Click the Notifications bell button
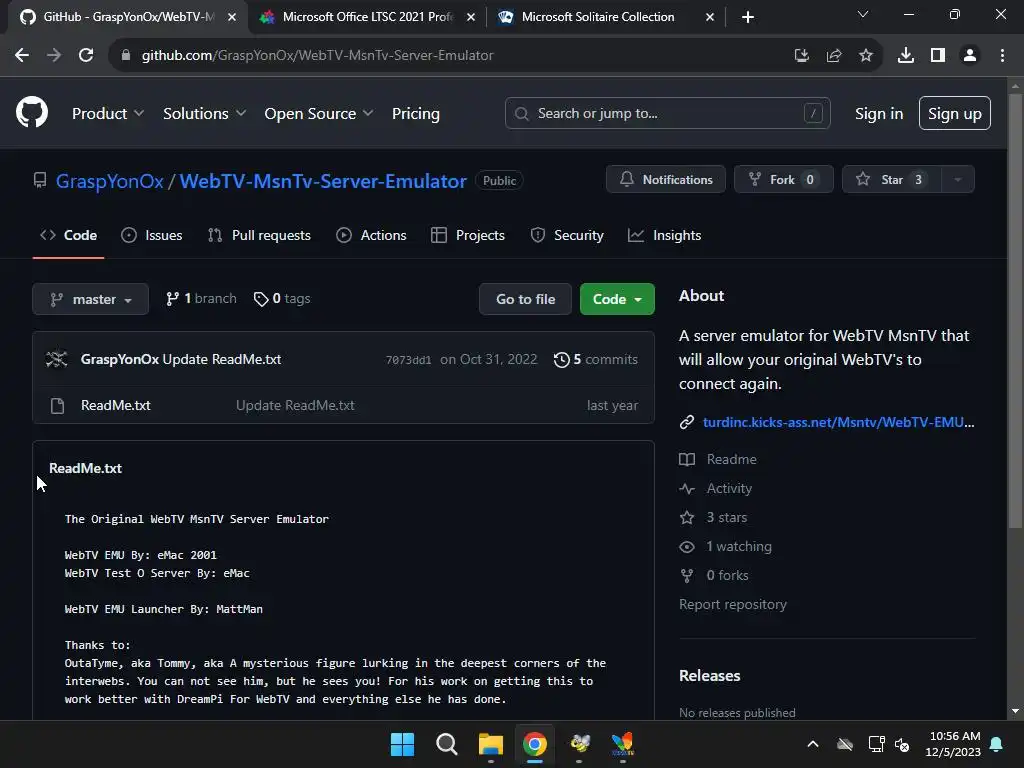Screen dimensions: 1024x768 pos(665,179)
